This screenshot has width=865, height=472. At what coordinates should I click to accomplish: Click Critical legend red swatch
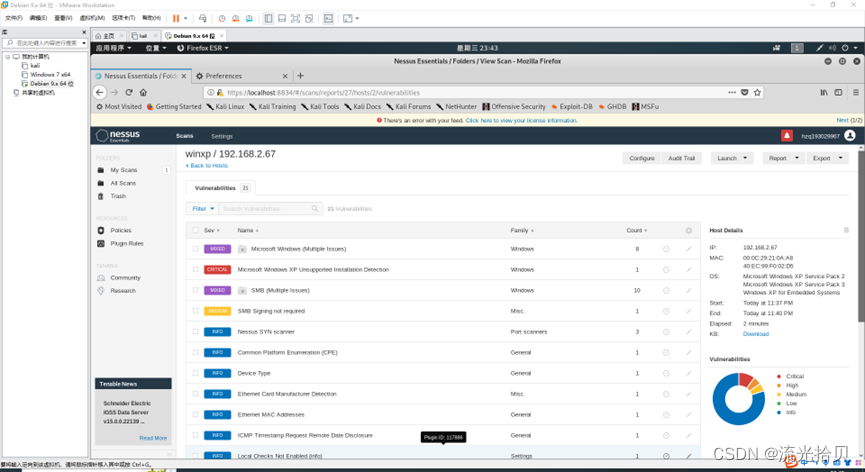click(x=778, y=377)
